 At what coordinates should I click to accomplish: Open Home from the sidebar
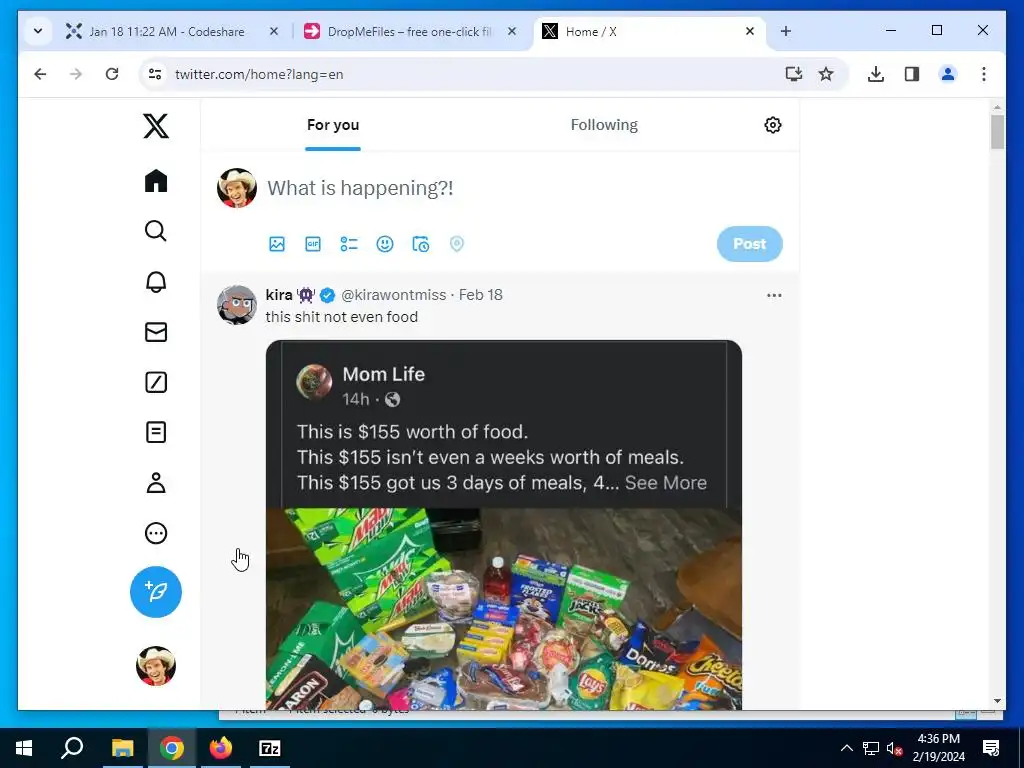click(x=156, y=181)
